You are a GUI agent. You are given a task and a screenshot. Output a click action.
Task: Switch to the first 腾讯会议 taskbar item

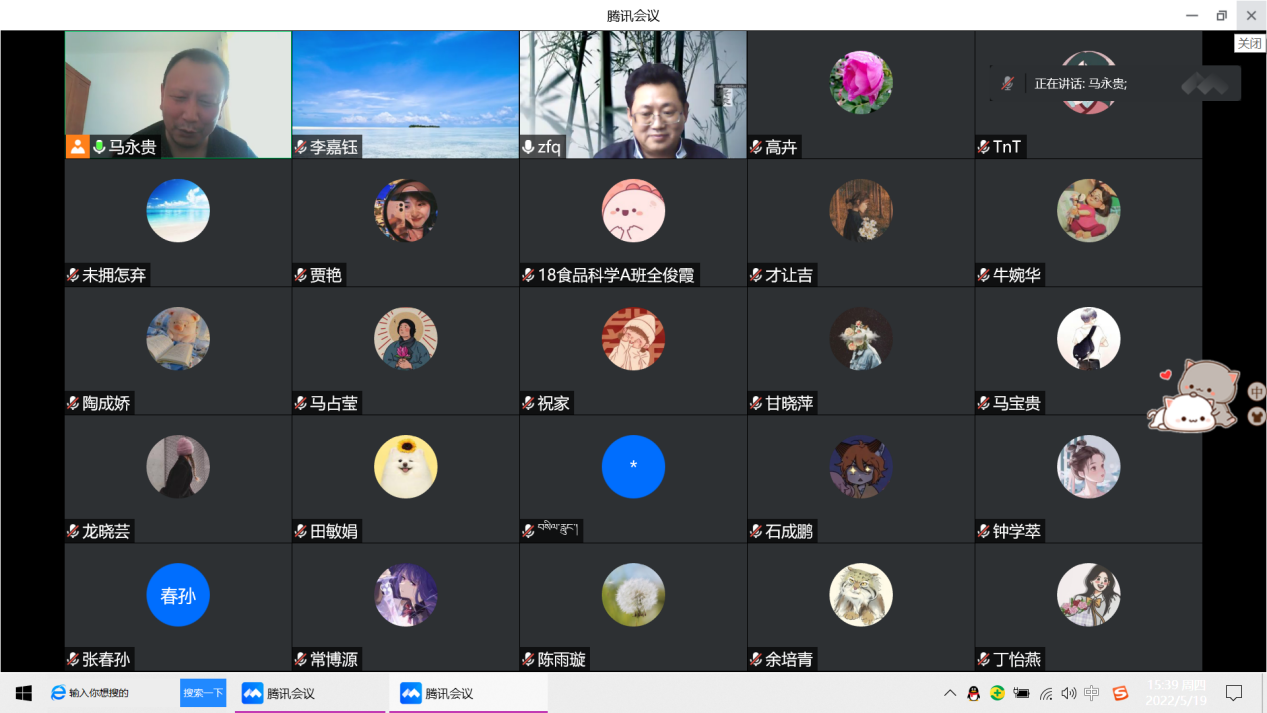pyautogui.click(x=310, y=693)
